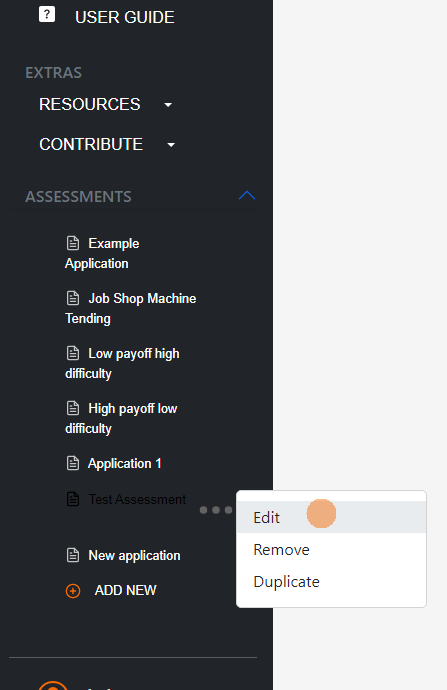The height and width of the screenshot is (690, 447).
Task: Click the ADD NEW assessment button
Action: (125, 590)
